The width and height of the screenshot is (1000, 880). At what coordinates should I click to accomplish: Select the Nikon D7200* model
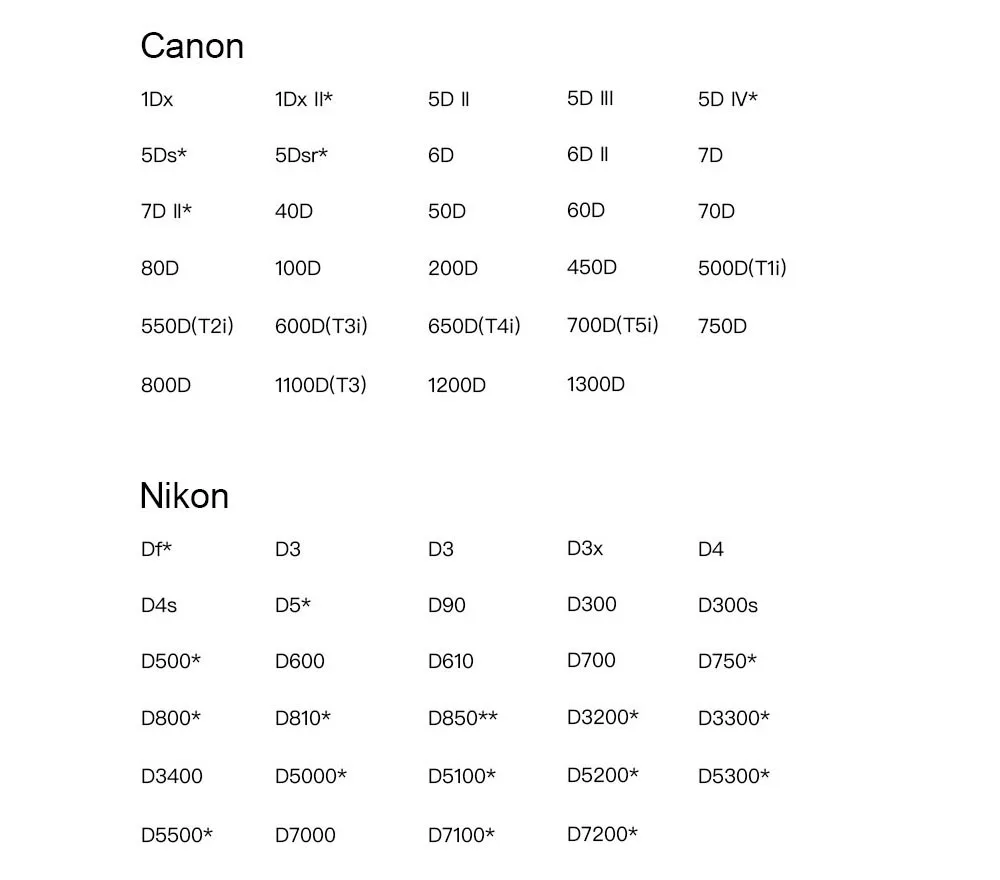(602, 833)
